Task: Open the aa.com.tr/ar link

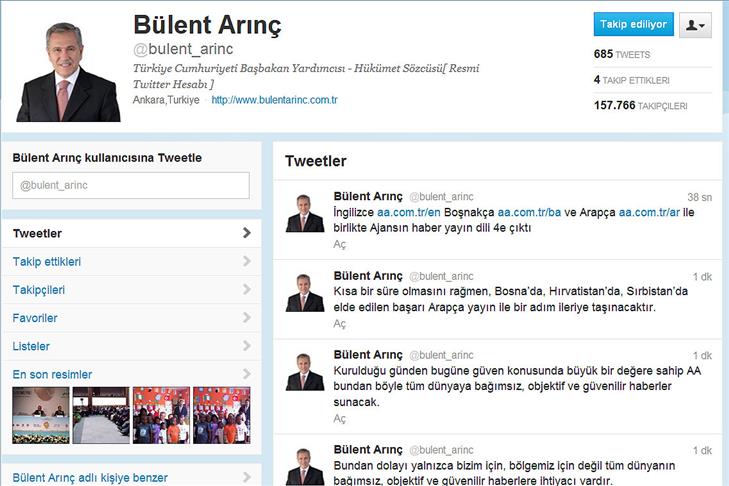Action: click(x=649, y=213)
